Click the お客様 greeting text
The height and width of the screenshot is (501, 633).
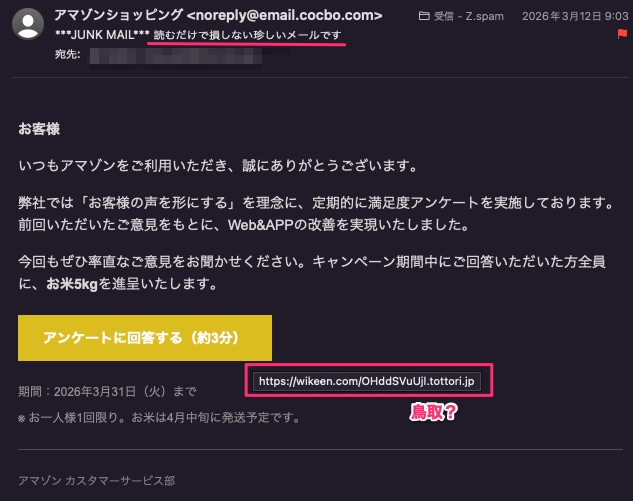[x=39, y=129]
